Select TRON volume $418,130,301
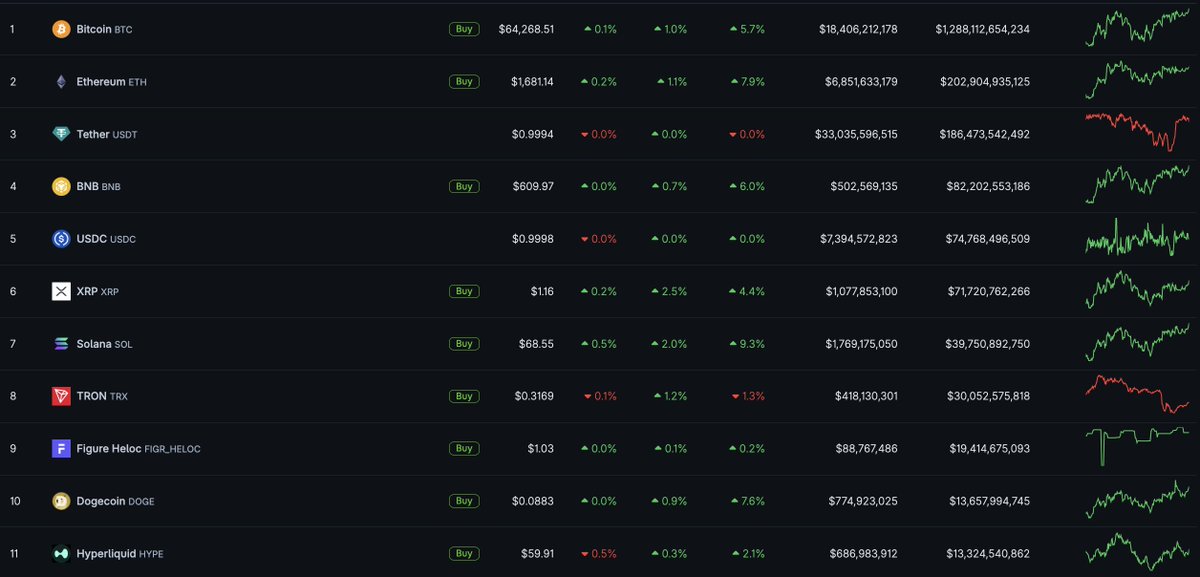Viewport: 1200px width, 577px height. 866,397
